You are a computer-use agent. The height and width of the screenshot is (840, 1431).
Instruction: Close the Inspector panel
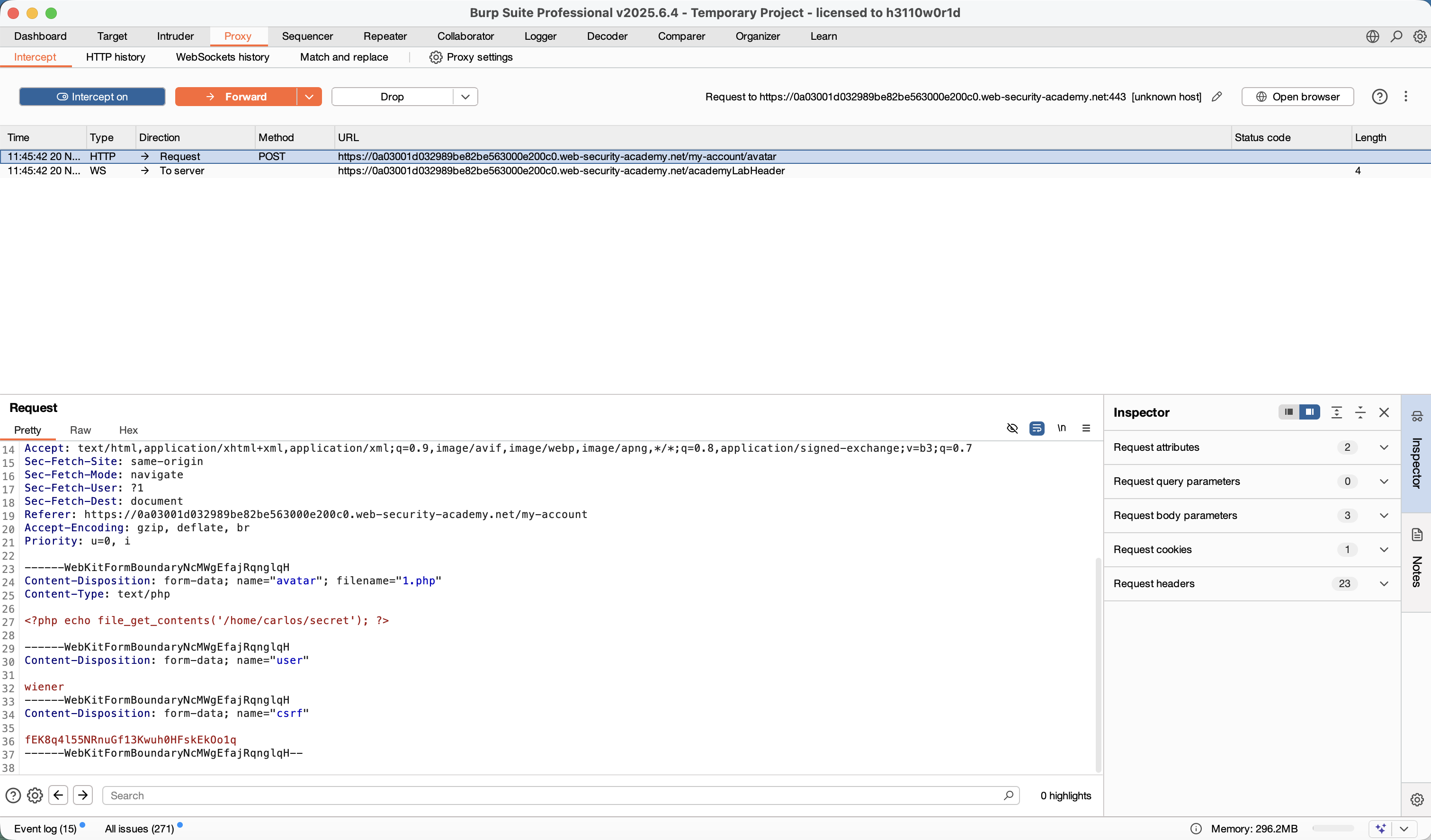(x=1384, y=413)
